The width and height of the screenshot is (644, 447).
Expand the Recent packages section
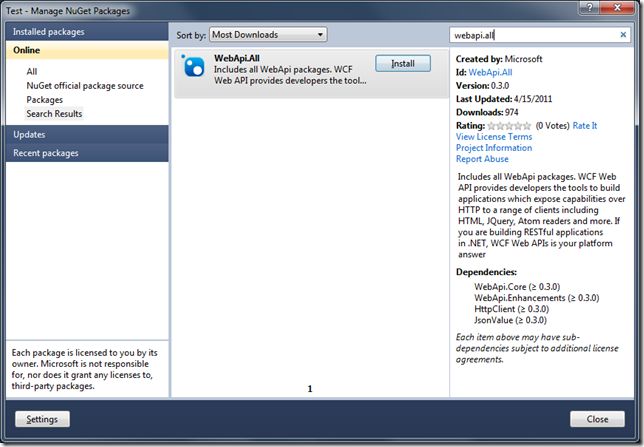pos(87,153)
